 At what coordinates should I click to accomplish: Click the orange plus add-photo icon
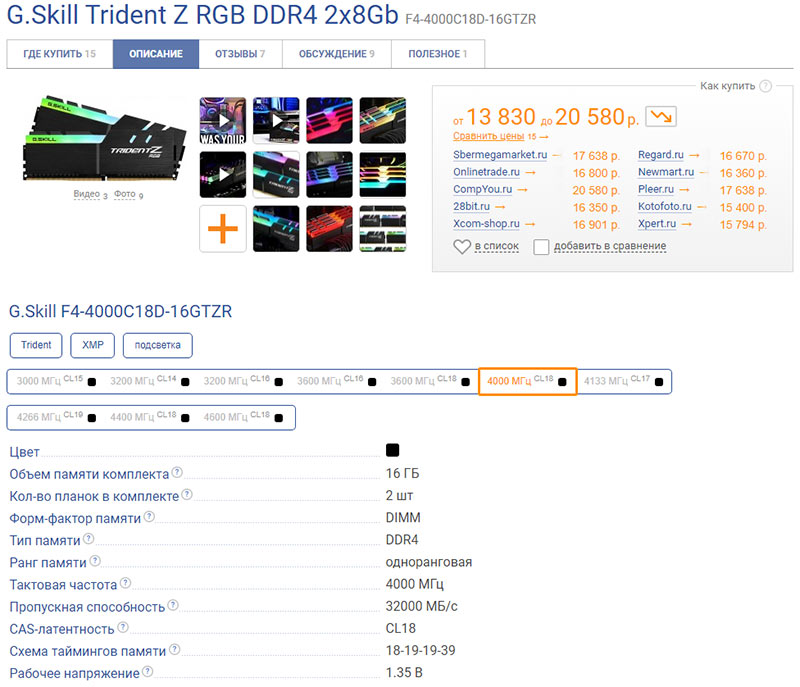[223, 229]
